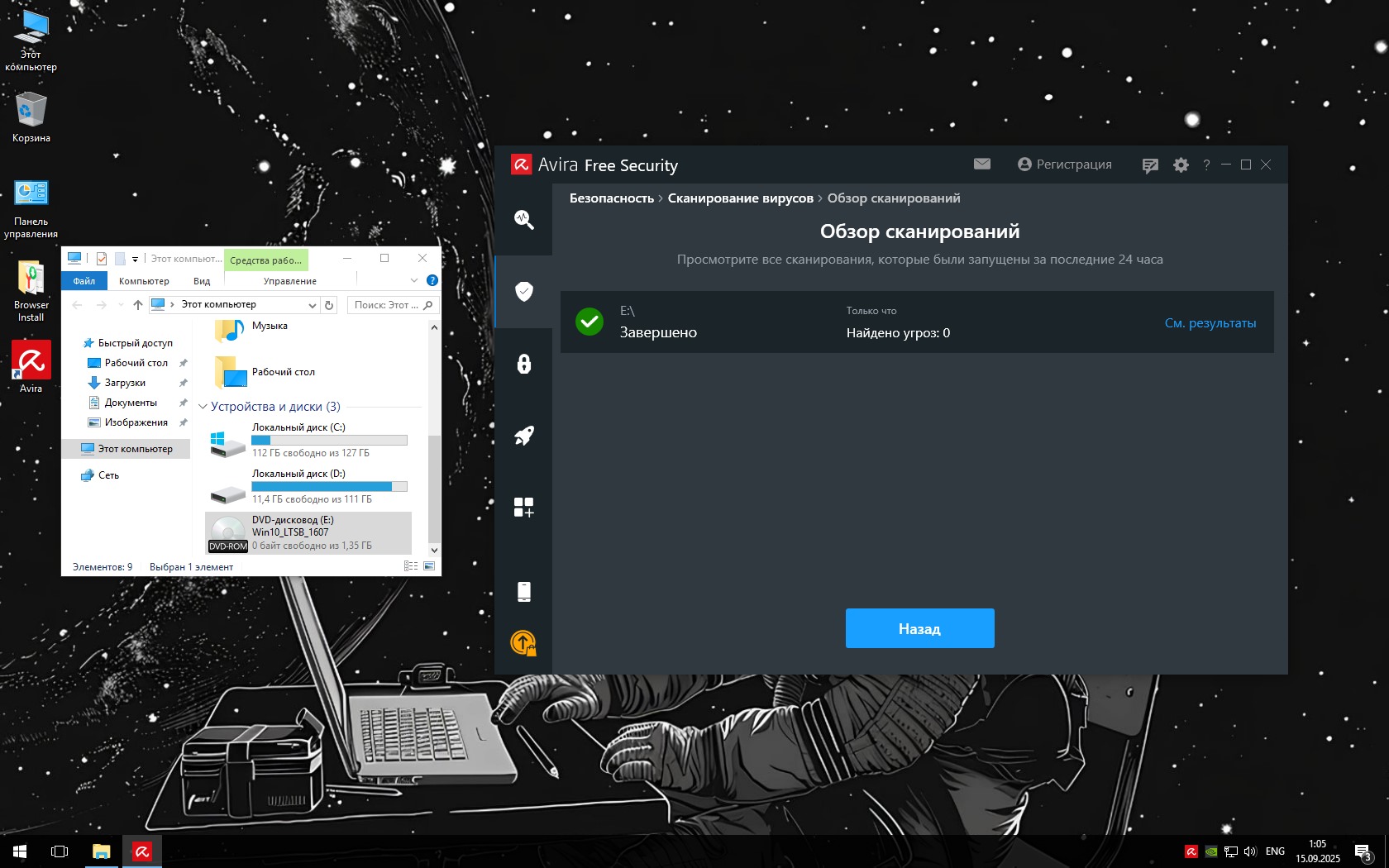Click the Explorer scrollbar down arrow
This screenshot has width=1389, height=868.
(x=434, y=549)
